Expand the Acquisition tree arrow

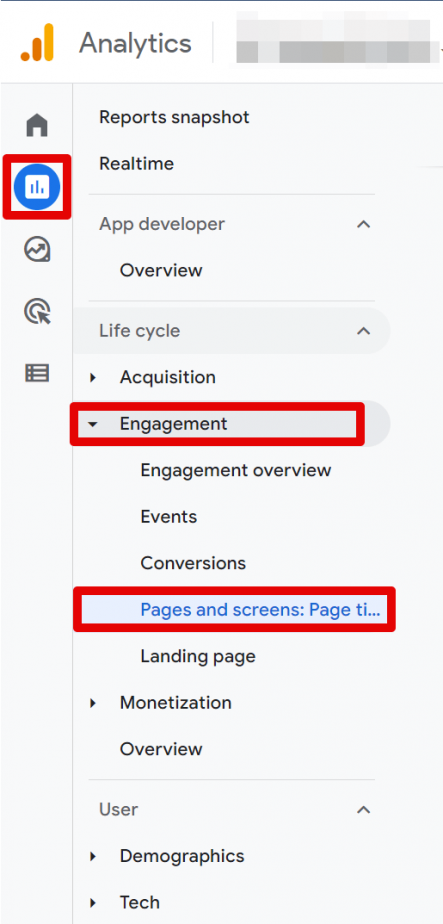[93, 377]
